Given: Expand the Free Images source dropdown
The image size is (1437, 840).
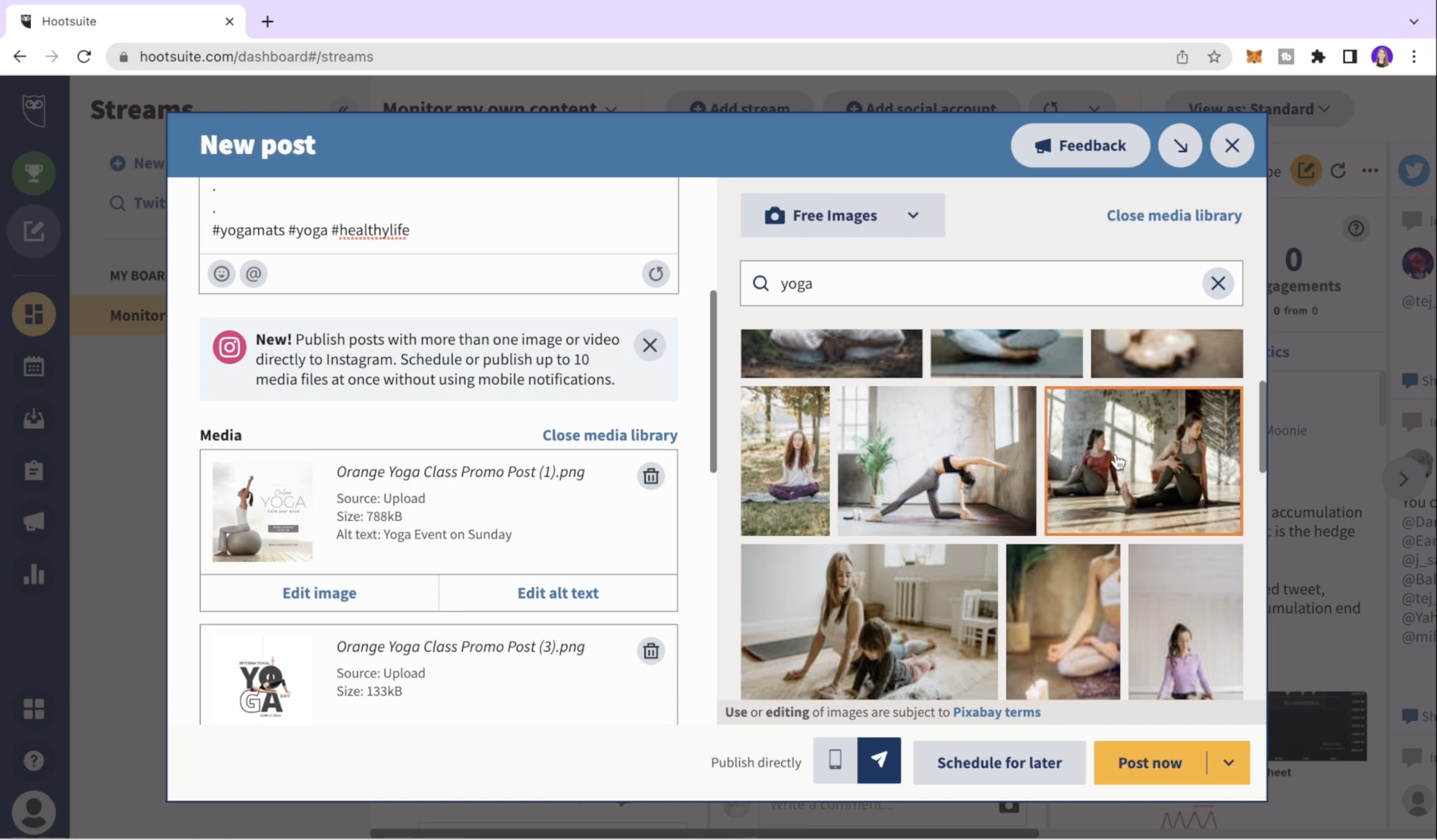Looking at the screenshot, I should (x=842, y=216).
